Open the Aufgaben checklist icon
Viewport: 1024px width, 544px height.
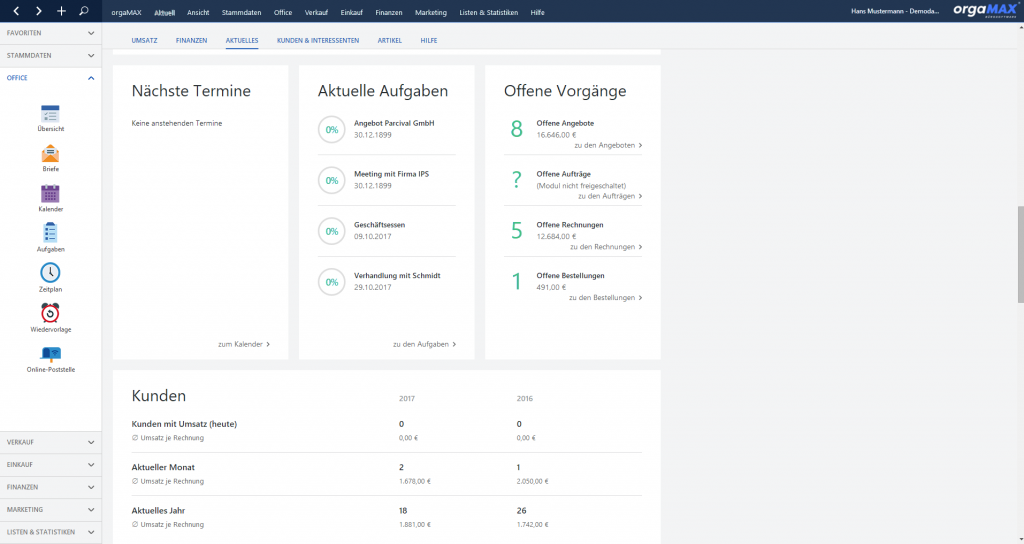(50, 233)
